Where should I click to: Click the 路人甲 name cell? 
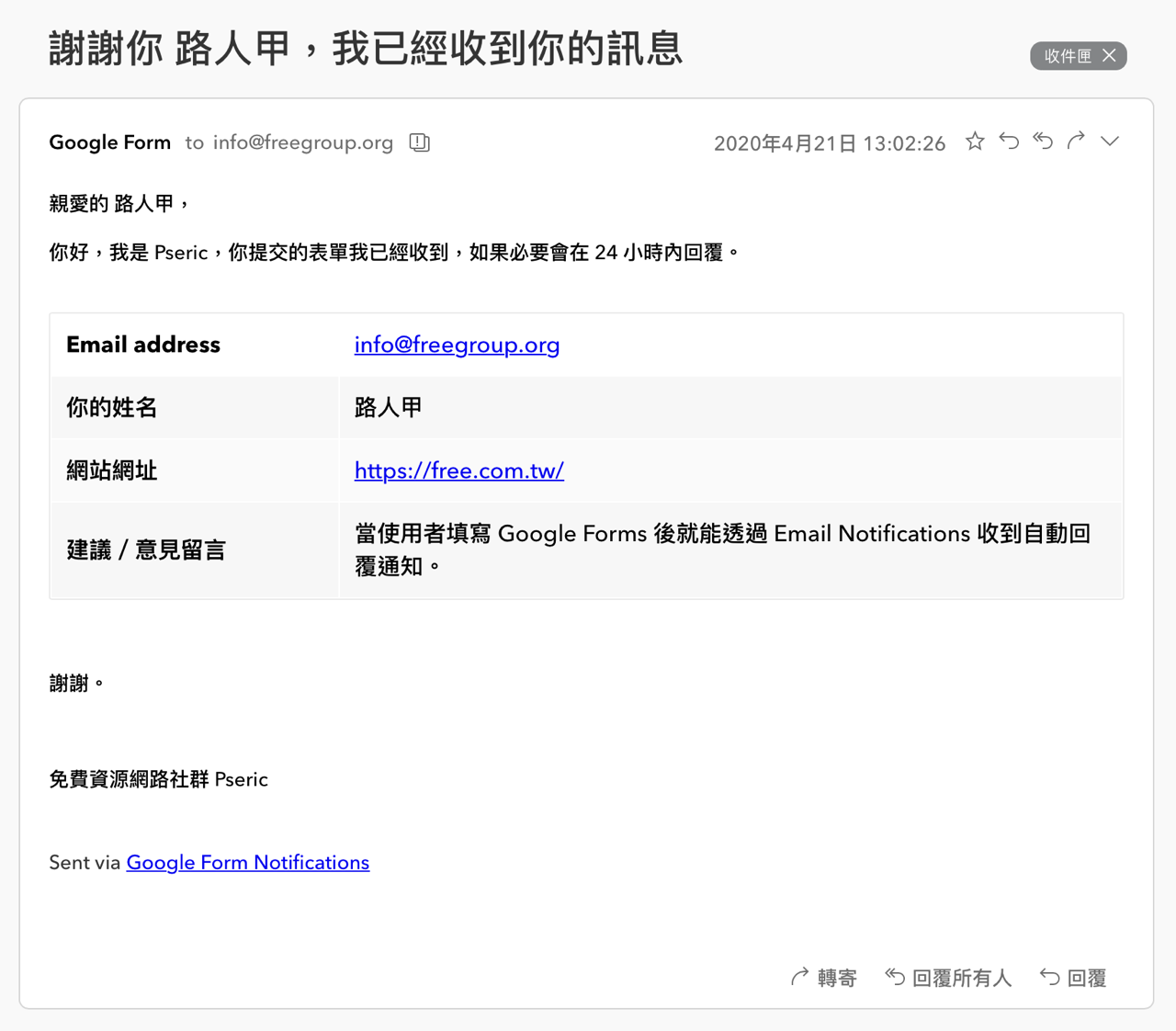point(731,407)
